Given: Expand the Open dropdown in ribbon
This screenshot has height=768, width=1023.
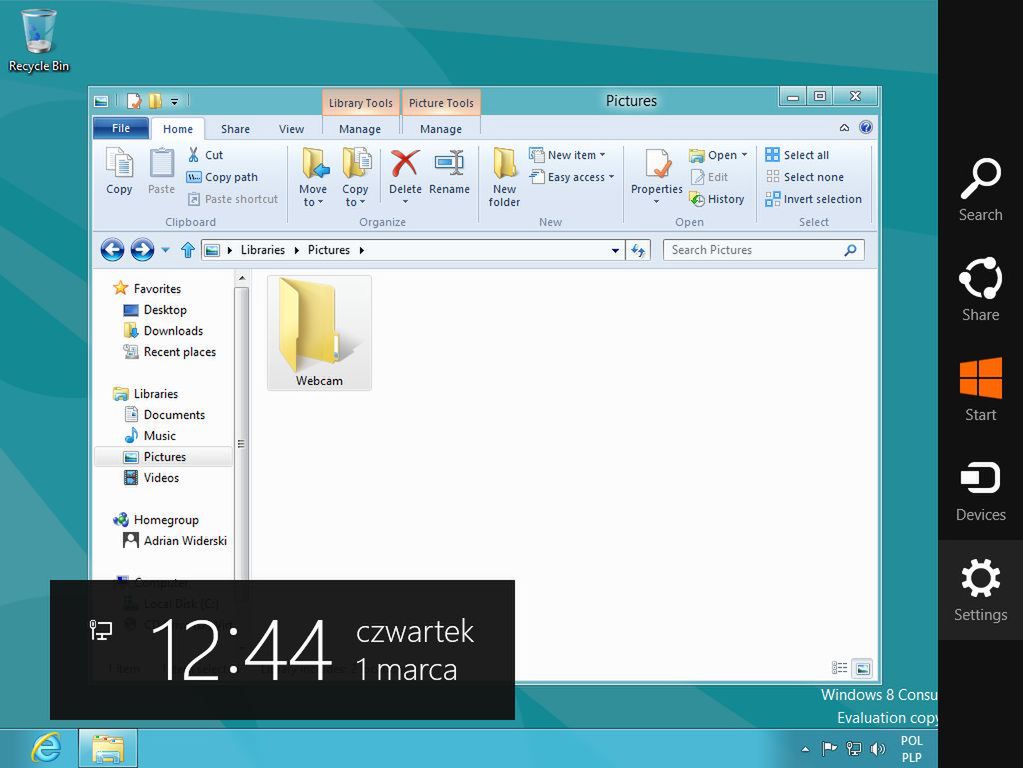Looking at the screenshot, I should point(744,155).
